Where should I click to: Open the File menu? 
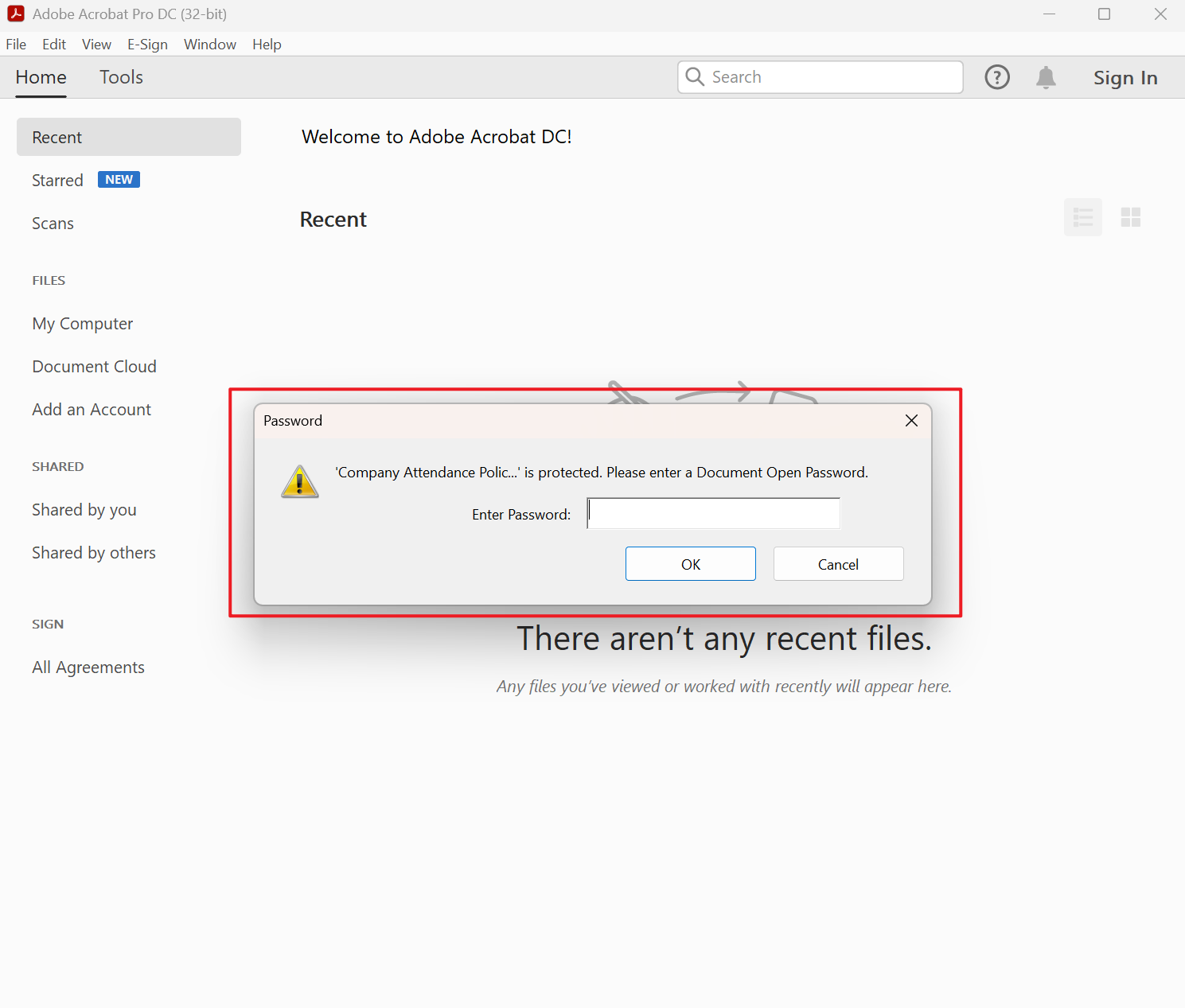pyautogui.click(x=16, y=45)
